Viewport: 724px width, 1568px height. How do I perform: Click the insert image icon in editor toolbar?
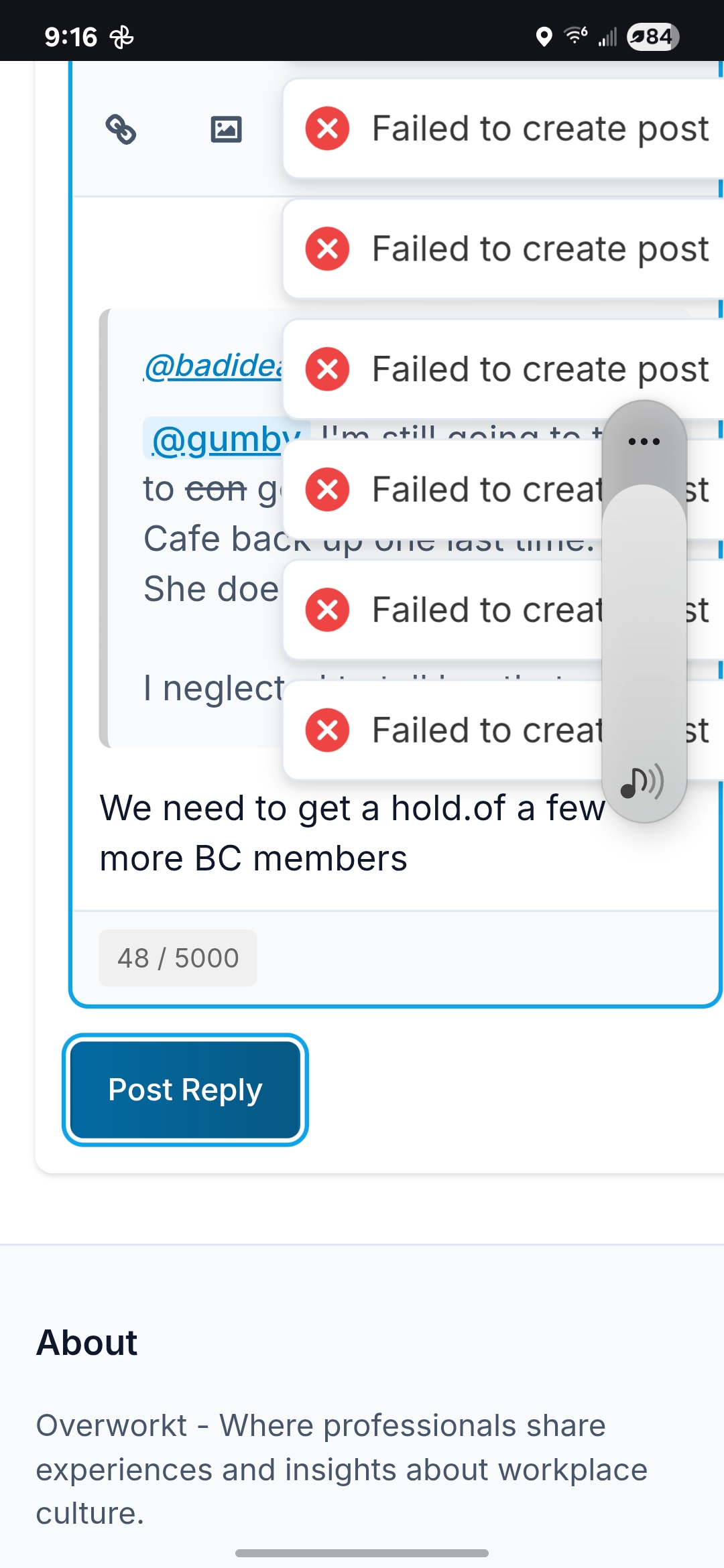pos(226,129)
